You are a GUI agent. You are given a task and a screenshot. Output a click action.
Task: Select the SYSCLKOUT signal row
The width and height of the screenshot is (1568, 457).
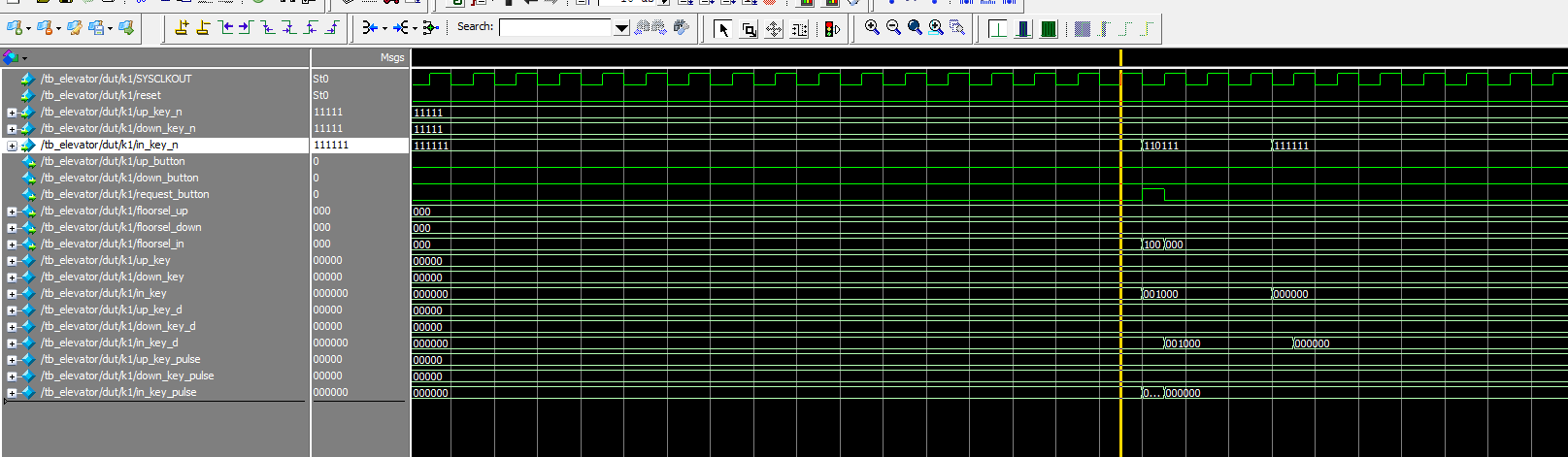coord(117,79)
